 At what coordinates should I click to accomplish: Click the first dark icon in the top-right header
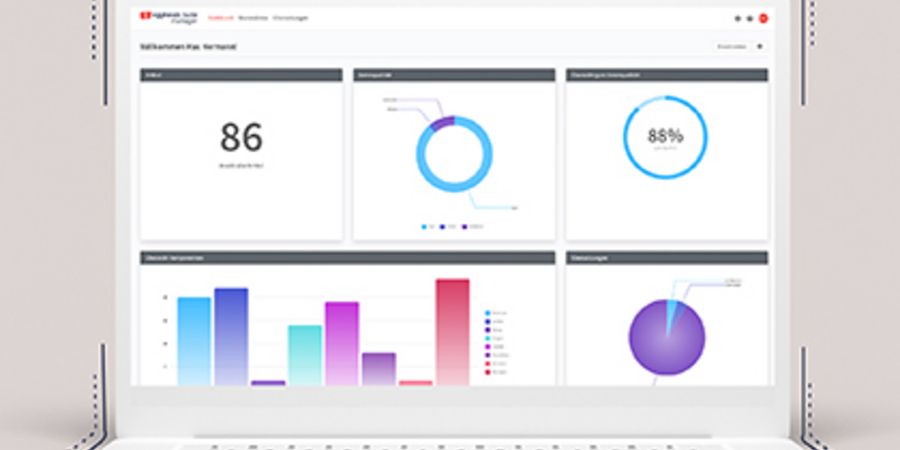tap(738, 18)
